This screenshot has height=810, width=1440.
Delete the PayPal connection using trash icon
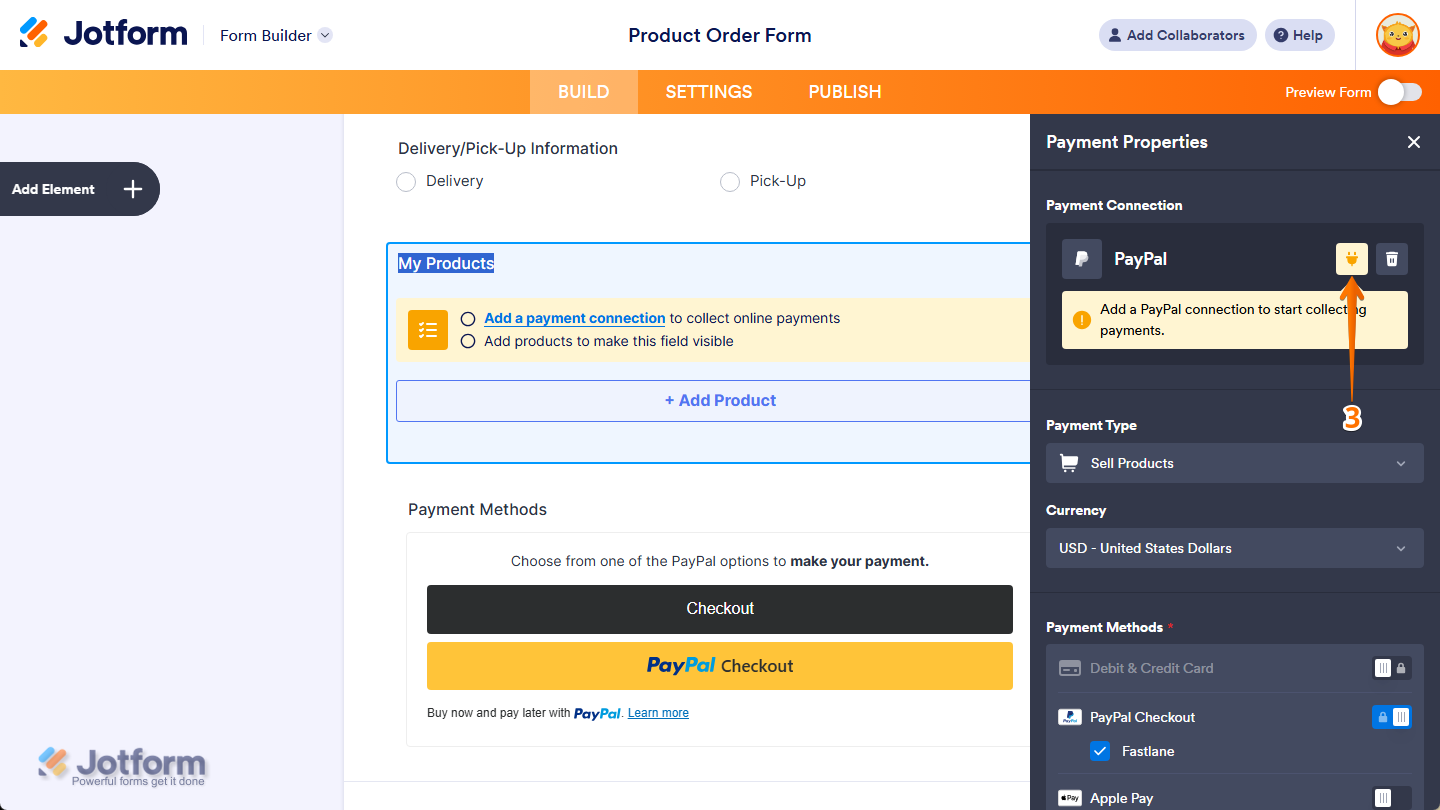pos(1391,258)
